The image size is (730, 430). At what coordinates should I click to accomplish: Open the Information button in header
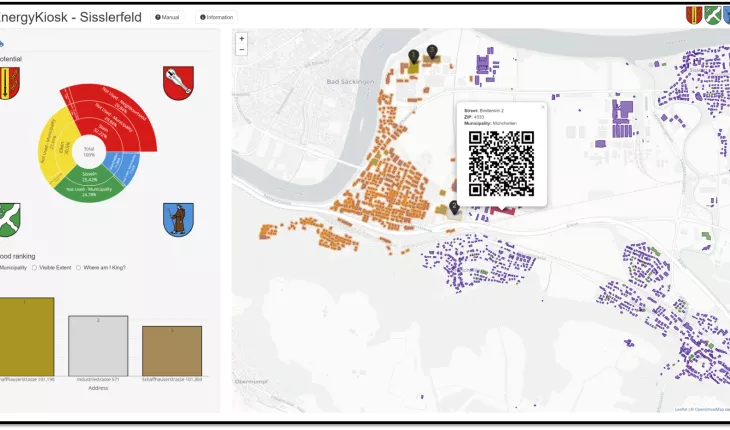point(216,17)
